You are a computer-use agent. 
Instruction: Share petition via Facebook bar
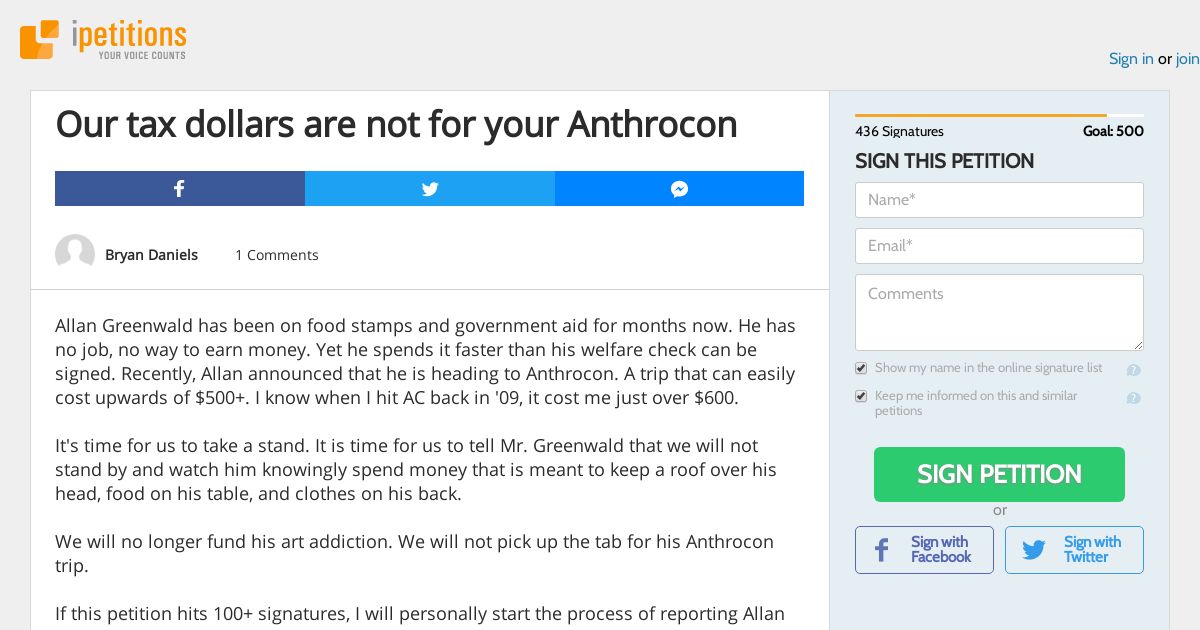tap(180, 188)
